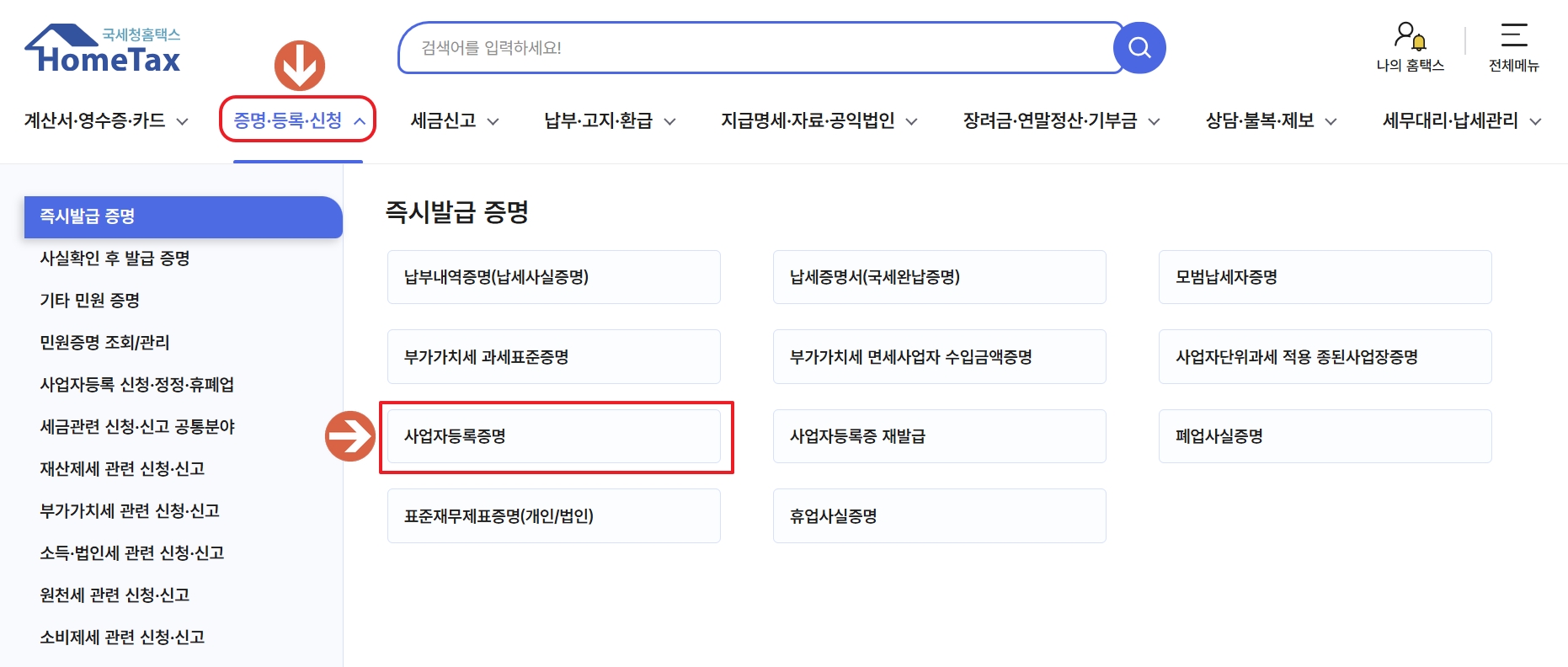Open 사업자등록증 재발급 button
This screenshot has width=1568, height=667.
pos(940,436)
